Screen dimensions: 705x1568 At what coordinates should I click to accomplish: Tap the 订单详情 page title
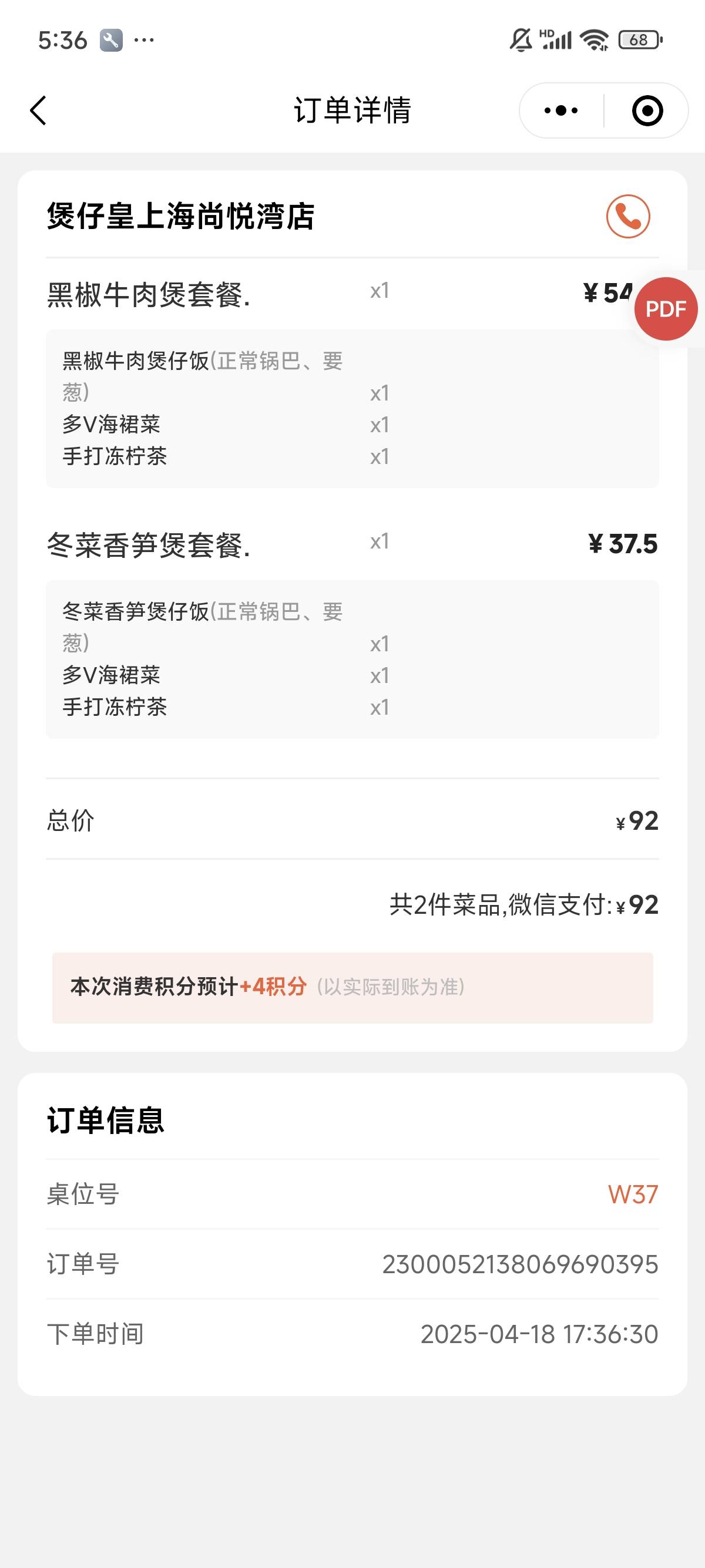click(352, 111)
